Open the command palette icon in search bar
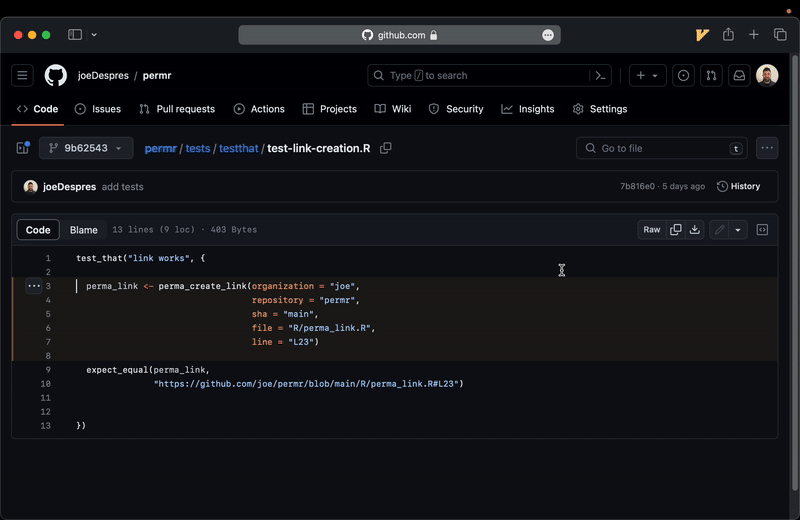800x520 pixels. (601, 76)
